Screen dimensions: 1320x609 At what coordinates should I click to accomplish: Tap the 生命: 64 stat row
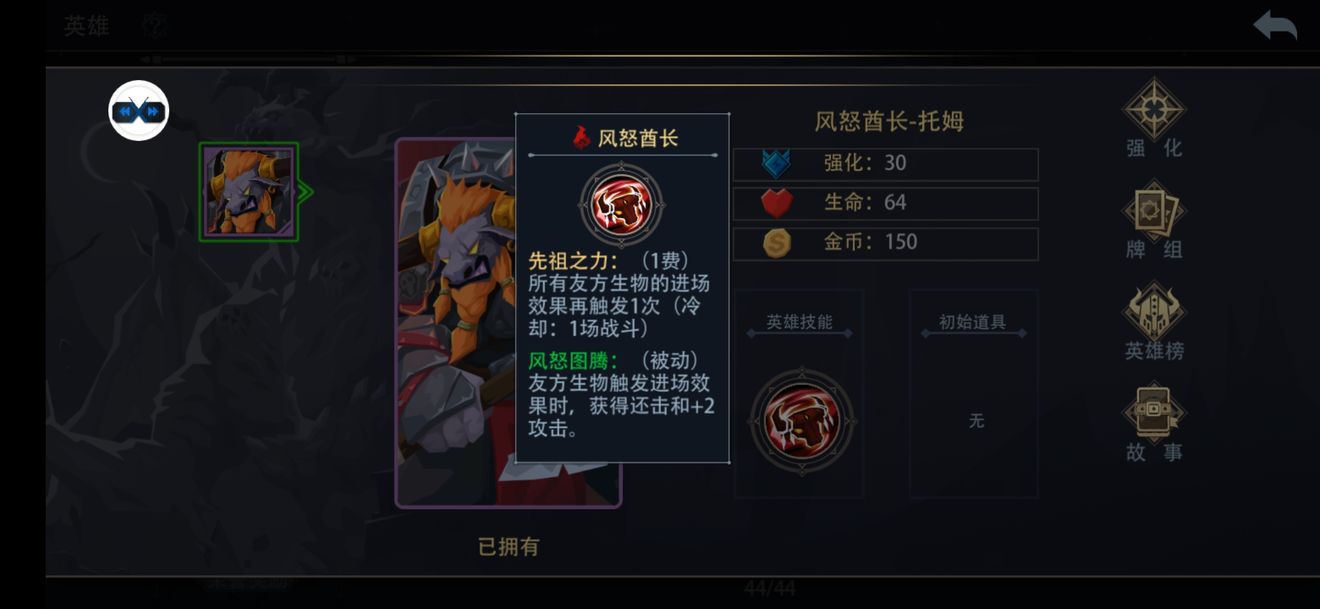(x=886, y=203)
